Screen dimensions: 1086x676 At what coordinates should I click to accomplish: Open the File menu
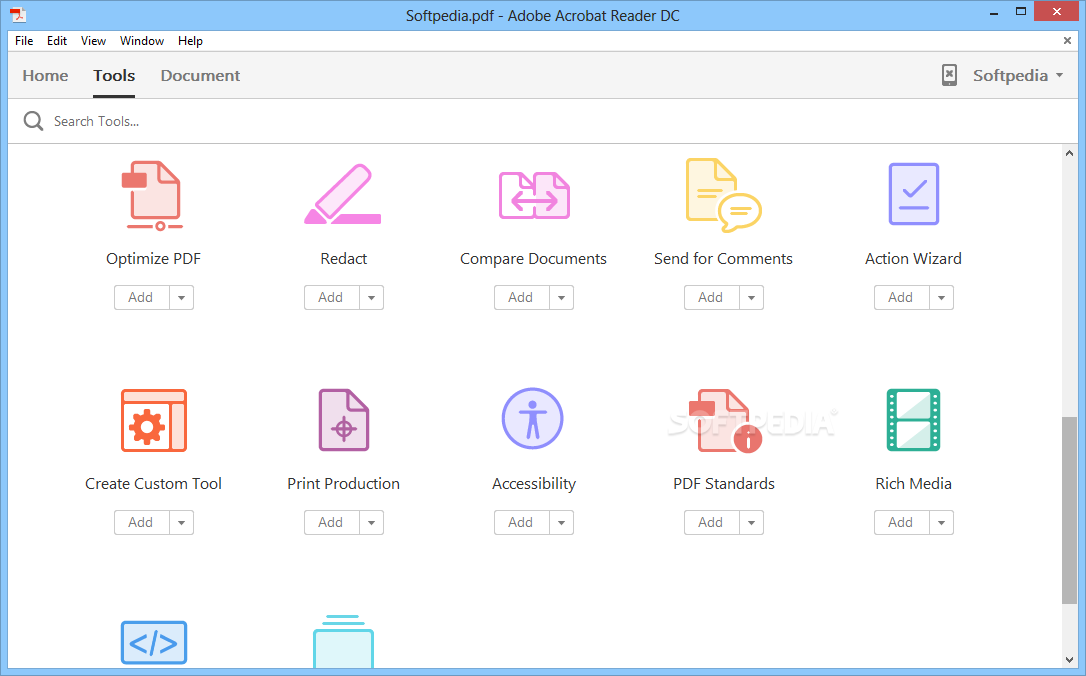click(24, 41)
